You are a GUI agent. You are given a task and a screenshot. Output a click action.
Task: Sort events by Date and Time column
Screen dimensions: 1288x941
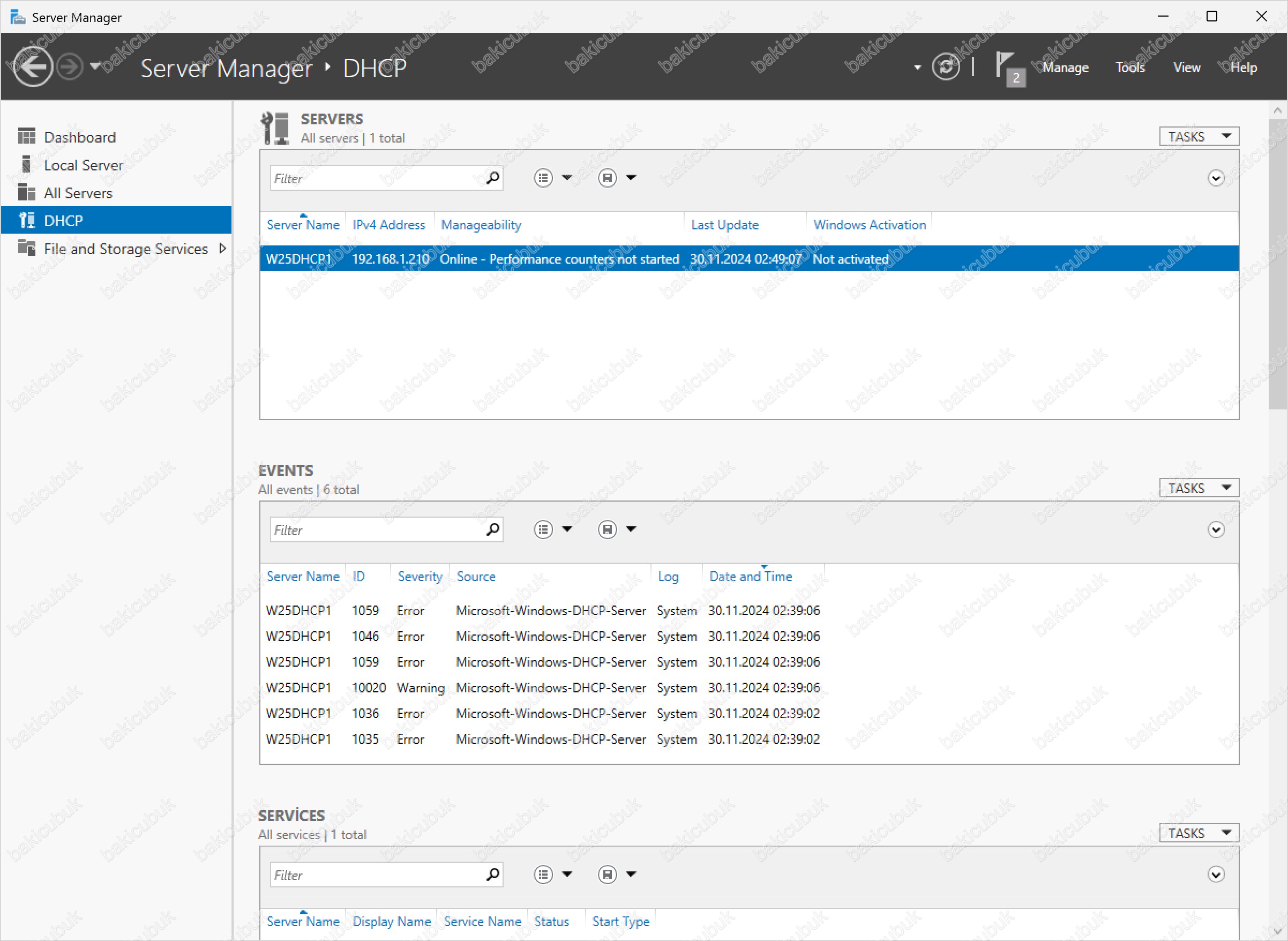751,577
